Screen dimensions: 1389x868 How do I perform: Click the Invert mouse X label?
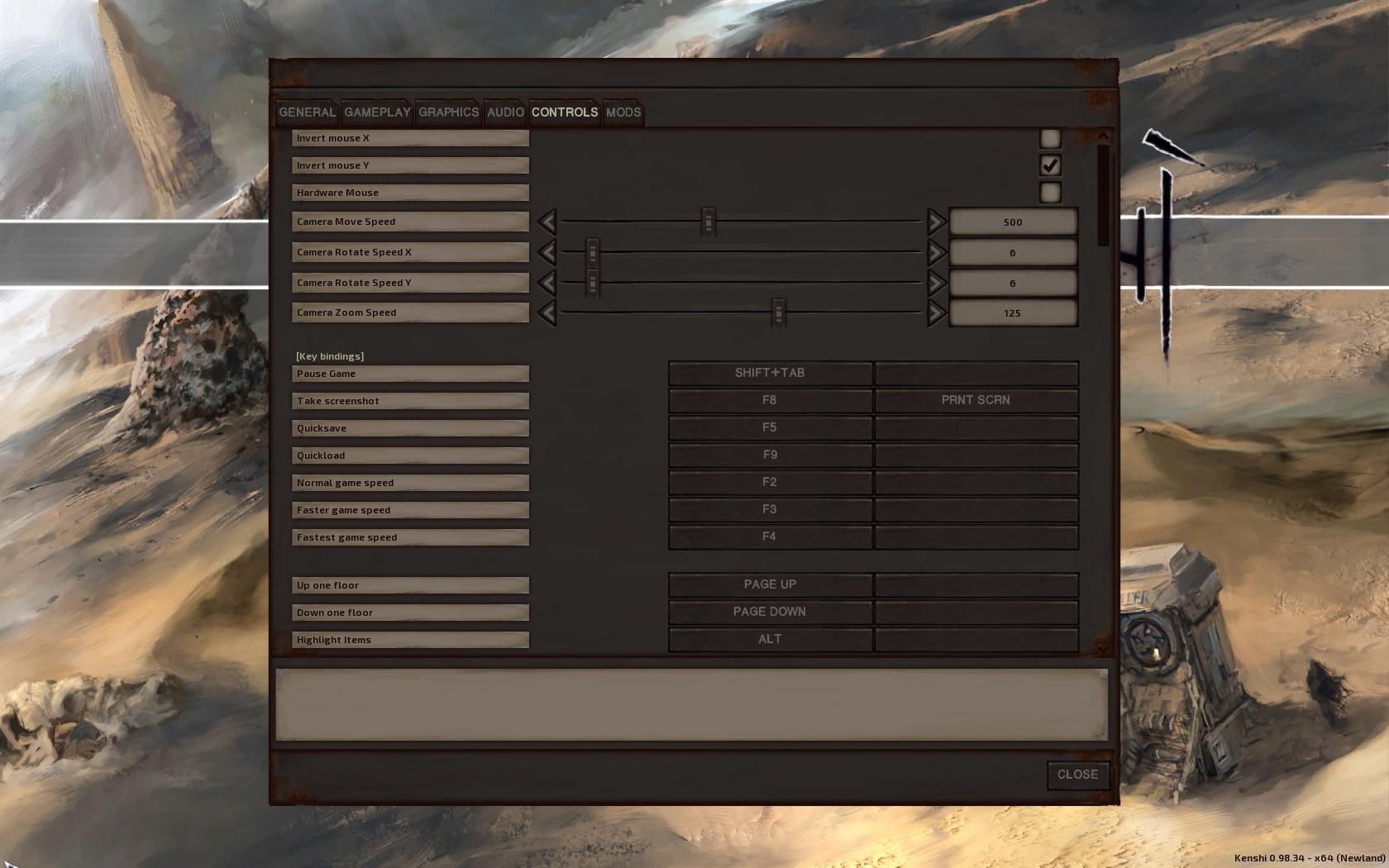click(x=410, y=138)
